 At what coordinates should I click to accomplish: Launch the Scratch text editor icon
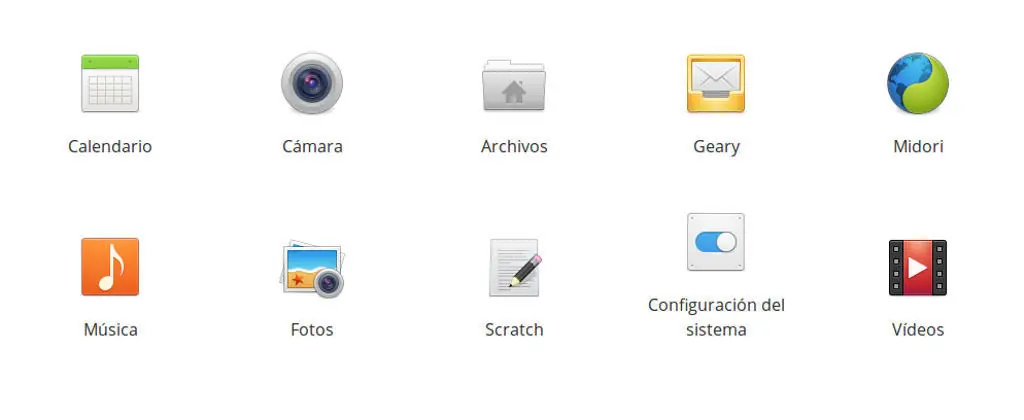pos(515,267)
